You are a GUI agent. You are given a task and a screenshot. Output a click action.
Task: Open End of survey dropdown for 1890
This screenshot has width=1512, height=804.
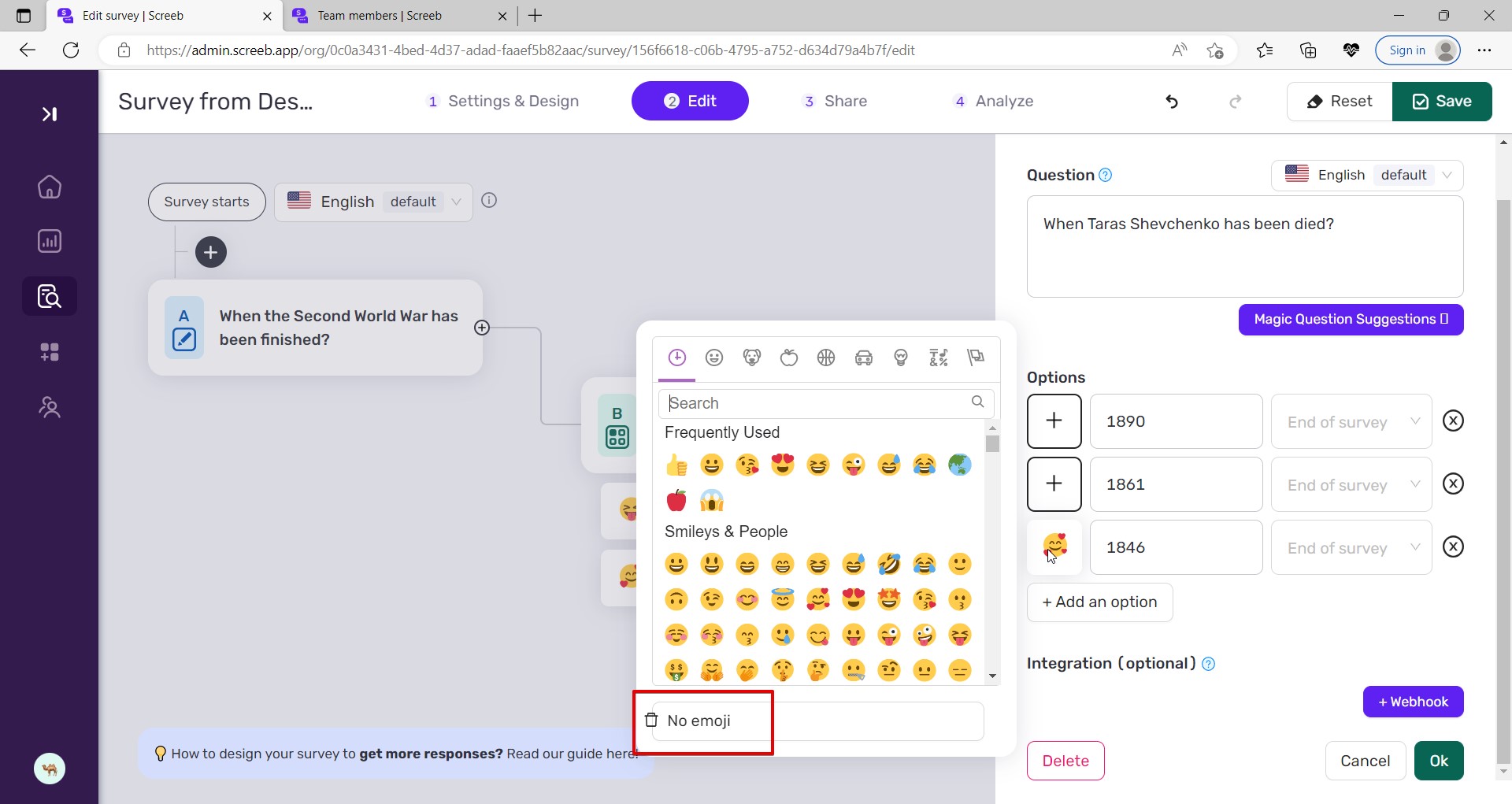coord(1351,421)
